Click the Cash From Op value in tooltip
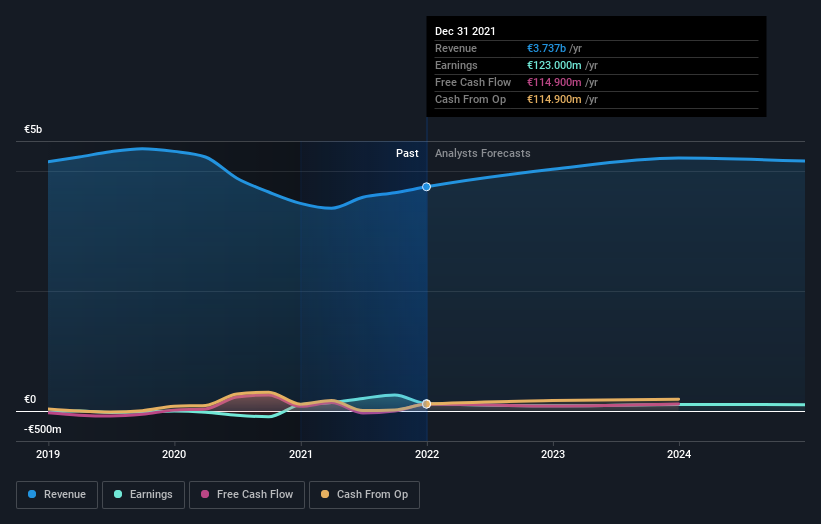This screenshot has width=821, height=524. (x=554, y=99)
